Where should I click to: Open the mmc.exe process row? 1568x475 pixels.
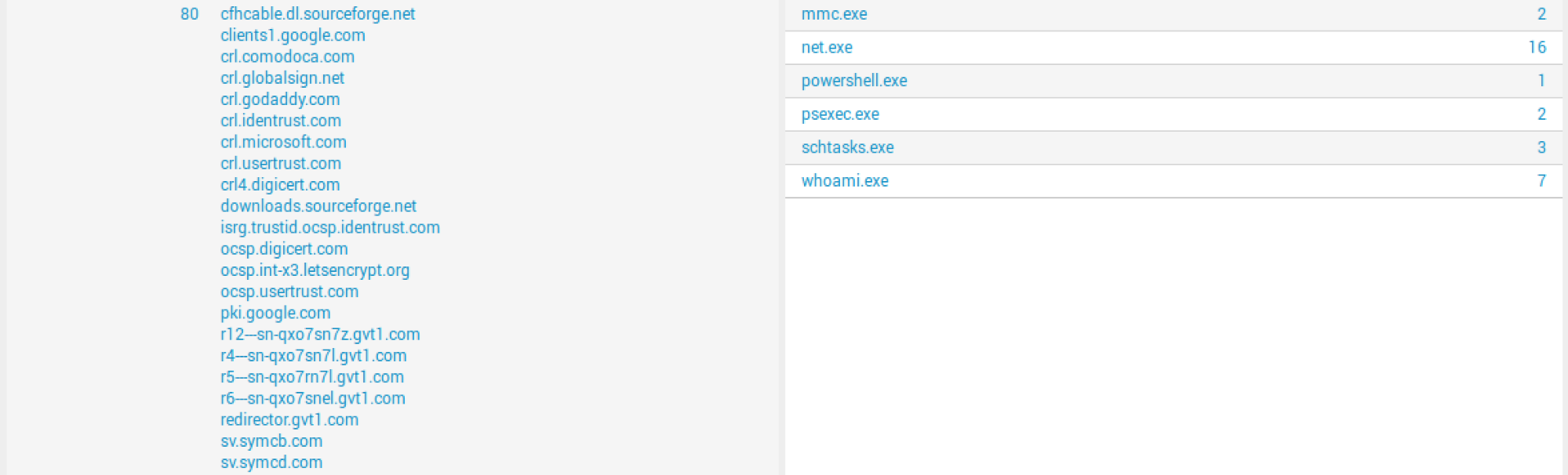pos(834,14)
